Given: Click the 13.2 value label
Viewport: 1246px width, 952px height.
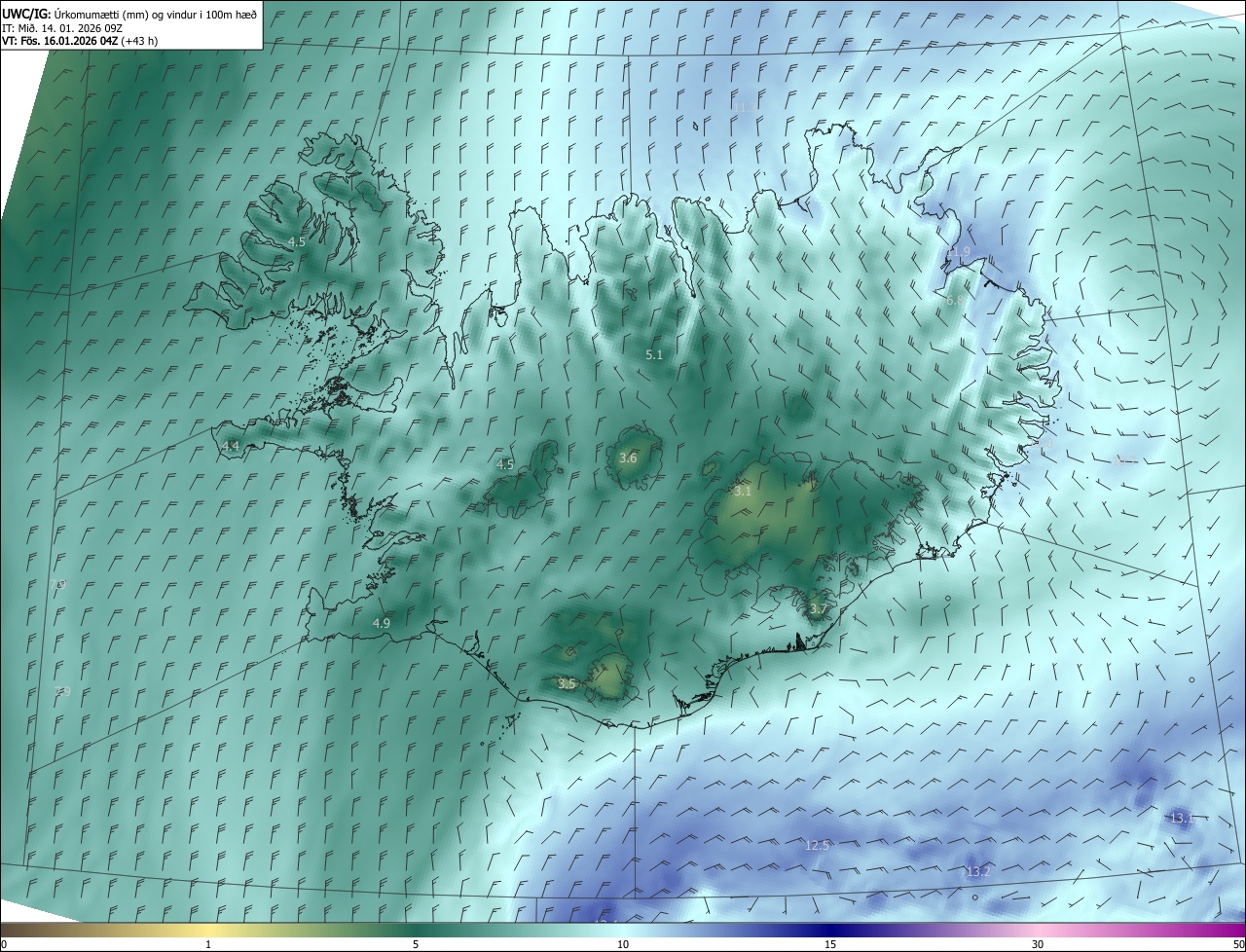Looking at the screenshot, I should (x=977, y=871).
